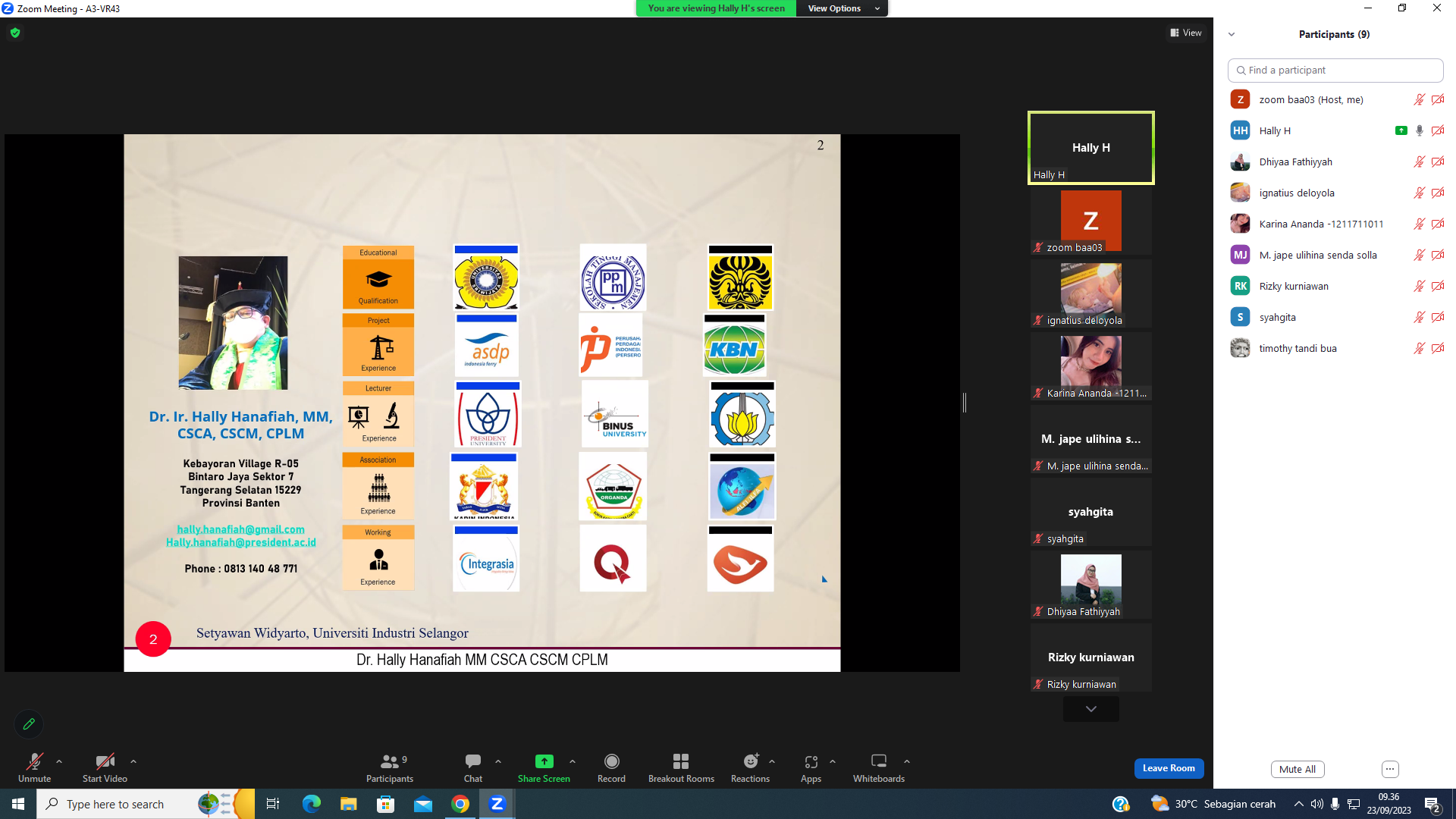Screen dimensions: 1456x819
Task: Expand share options arrow next to Share Screen
Action: tap(573, 761)
